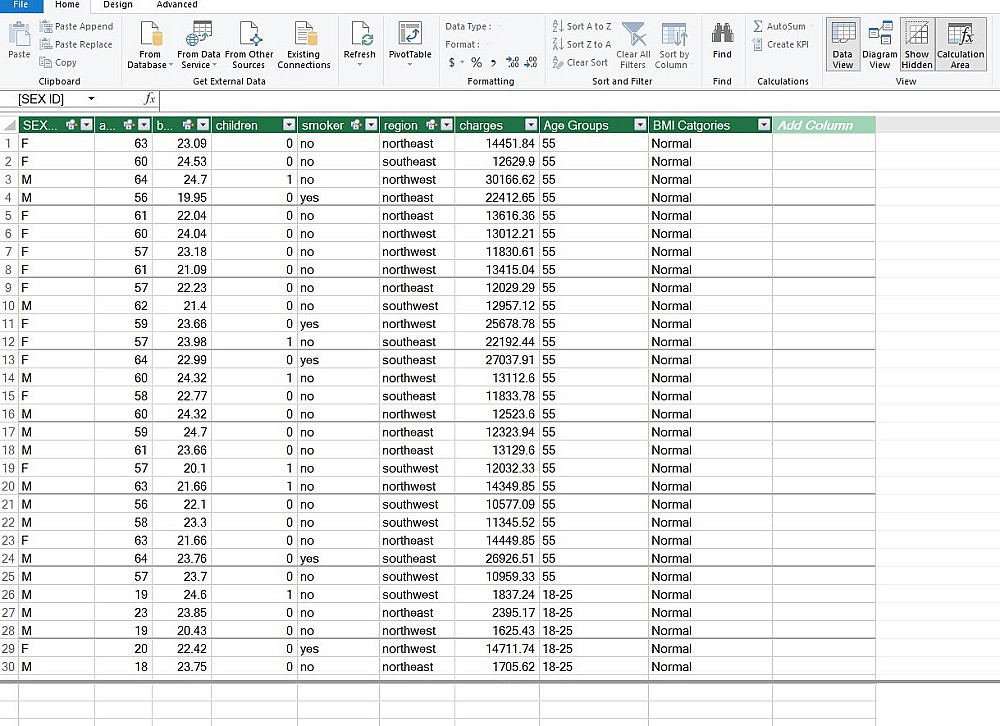Open the Age Groups column filter dropdown

point(640,125)
